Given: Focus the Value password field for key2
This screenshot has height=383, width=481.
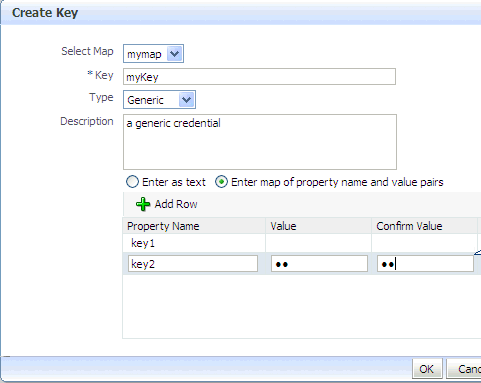Looking at the screenshot, I should tap(319, 264).
